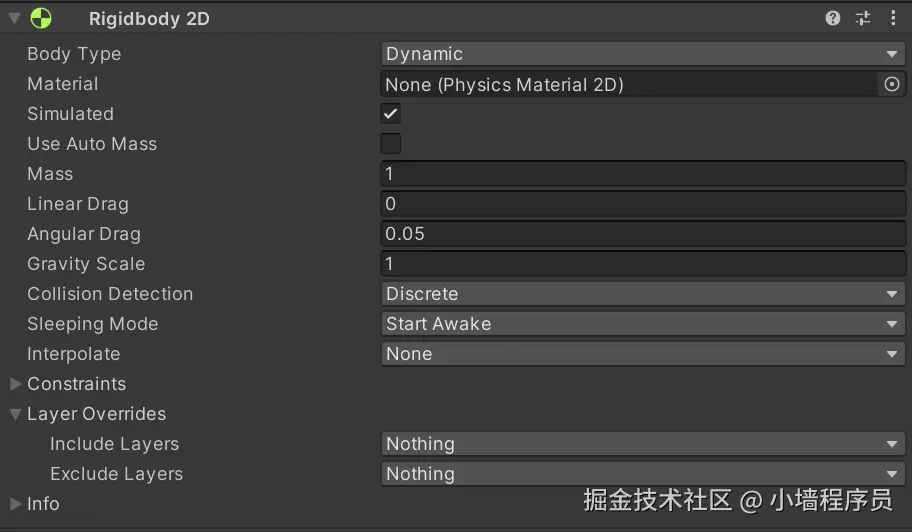The image size is (912, 532).
Task: Enable the Use Auto Mass checkbox
Action: [x=391, y=144]
